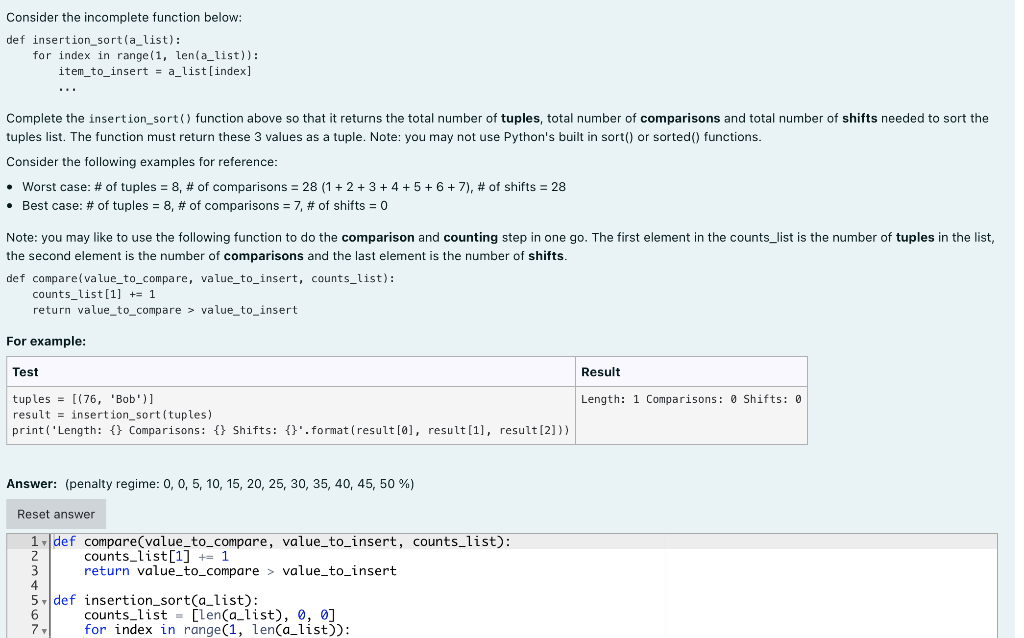Collapse the compare function via line 1 fold arrow
Viewport: 1024px width, 638px height.
[x=44, y=541]
